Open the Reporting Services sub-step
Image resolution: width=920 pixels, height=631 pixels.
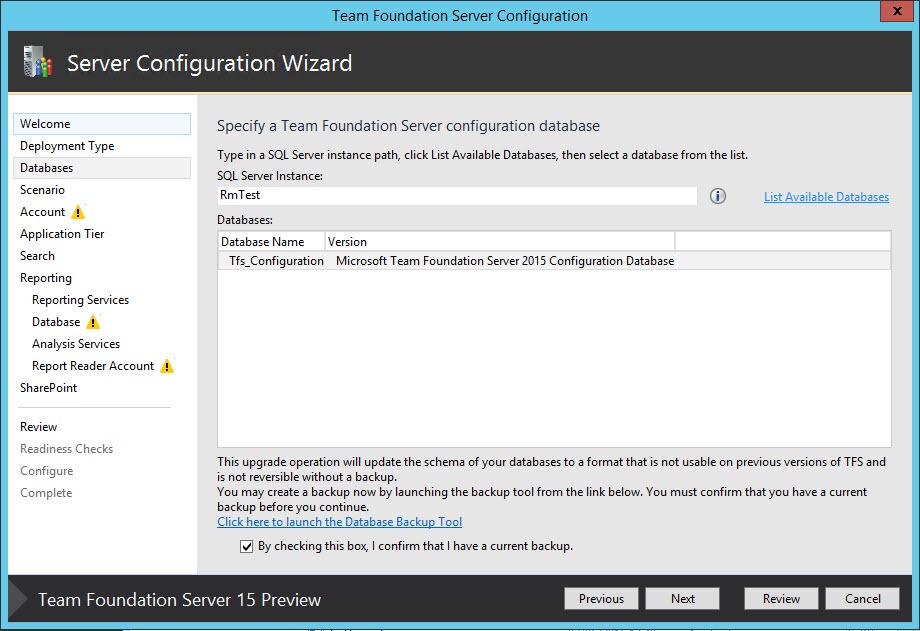tap(80, 300)
